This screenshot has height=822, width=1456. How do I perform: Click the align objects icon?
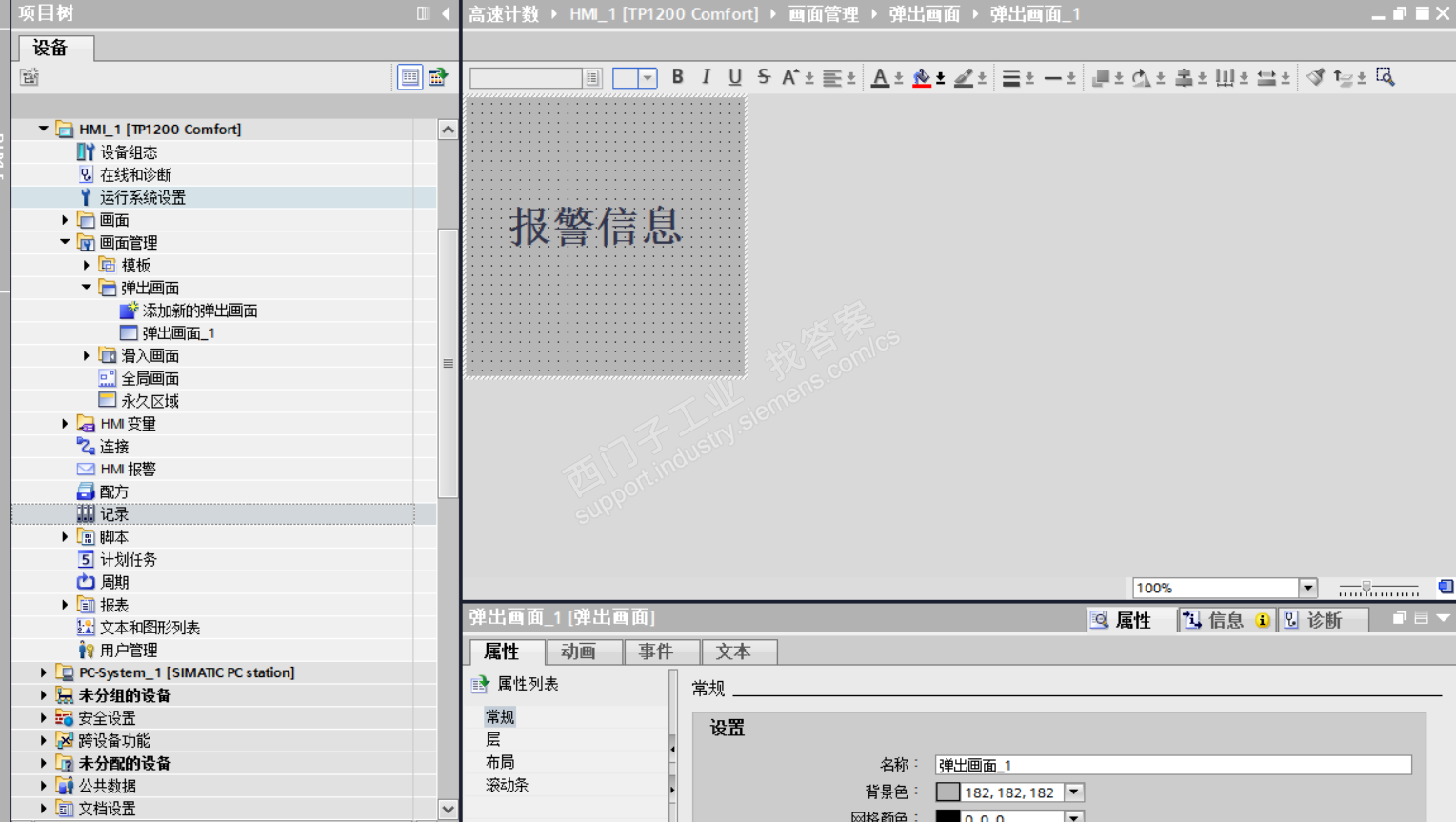1184,78
